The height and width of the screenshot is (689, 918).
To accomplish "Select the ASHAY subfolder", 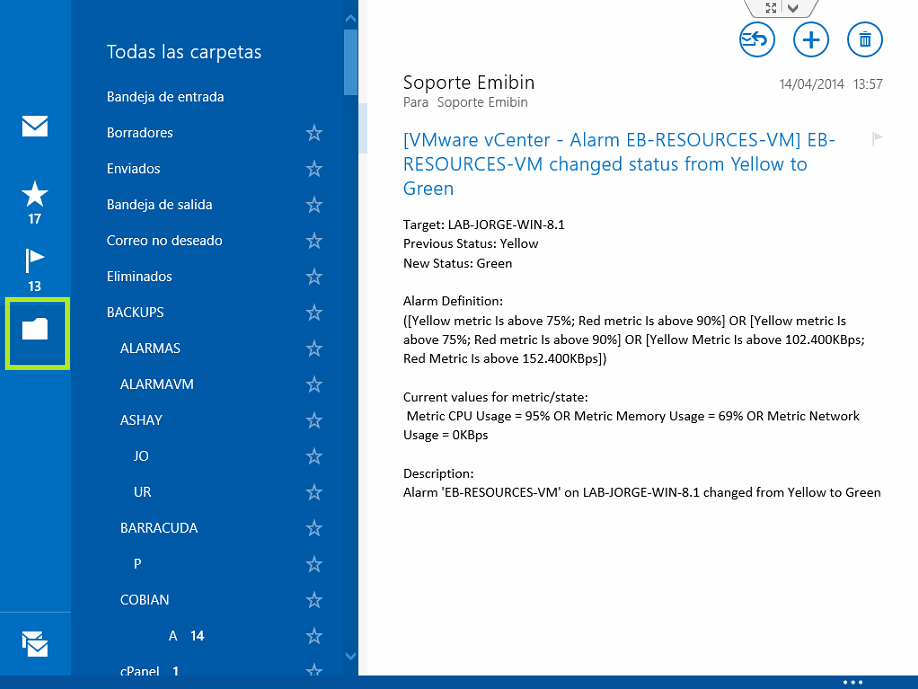I will click(x=141, y=420).
